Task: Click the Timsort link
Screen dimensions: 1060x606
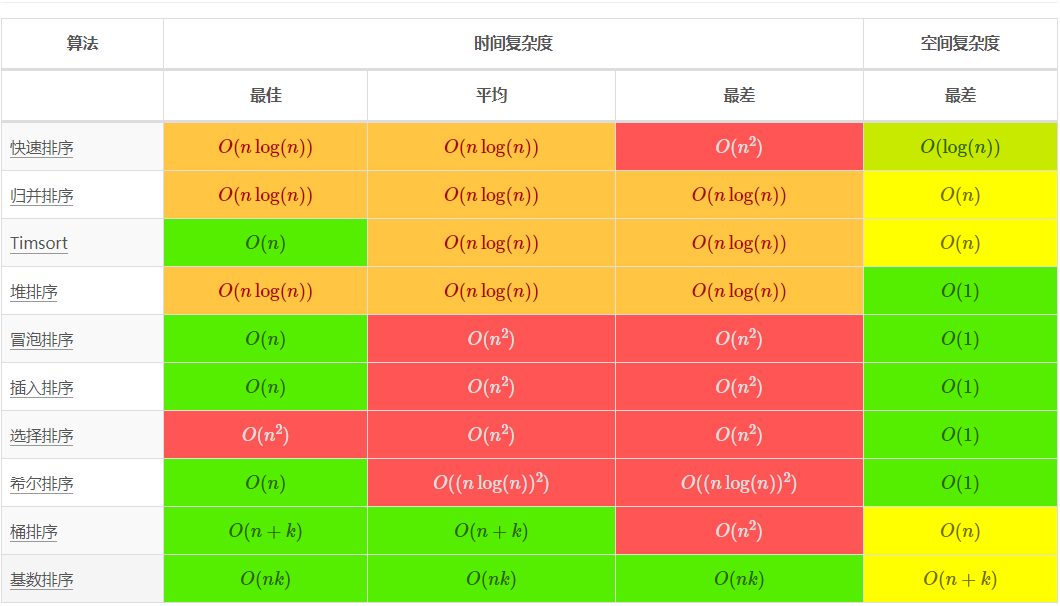Action: click(39, 244)
